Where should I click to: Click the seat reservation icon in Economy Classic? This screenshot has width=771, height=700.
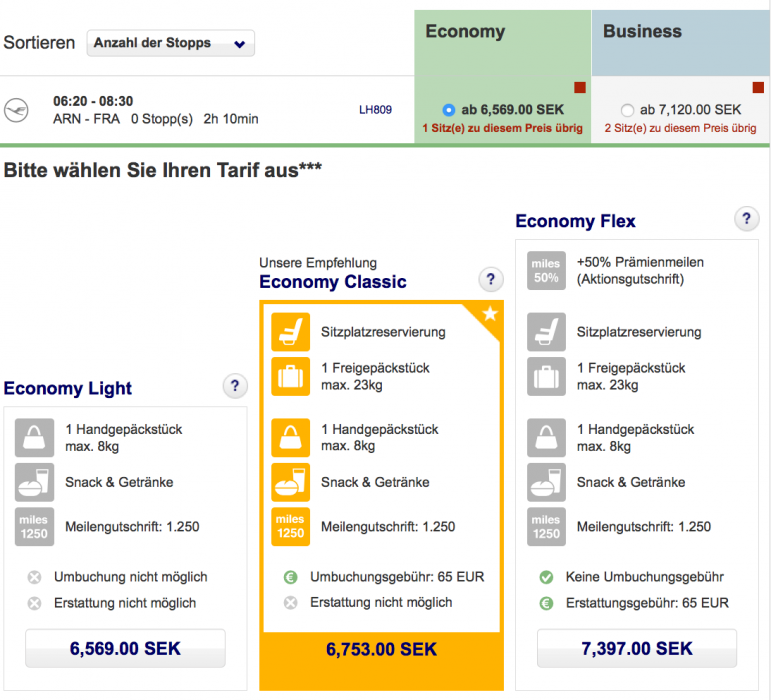[291, 332]
